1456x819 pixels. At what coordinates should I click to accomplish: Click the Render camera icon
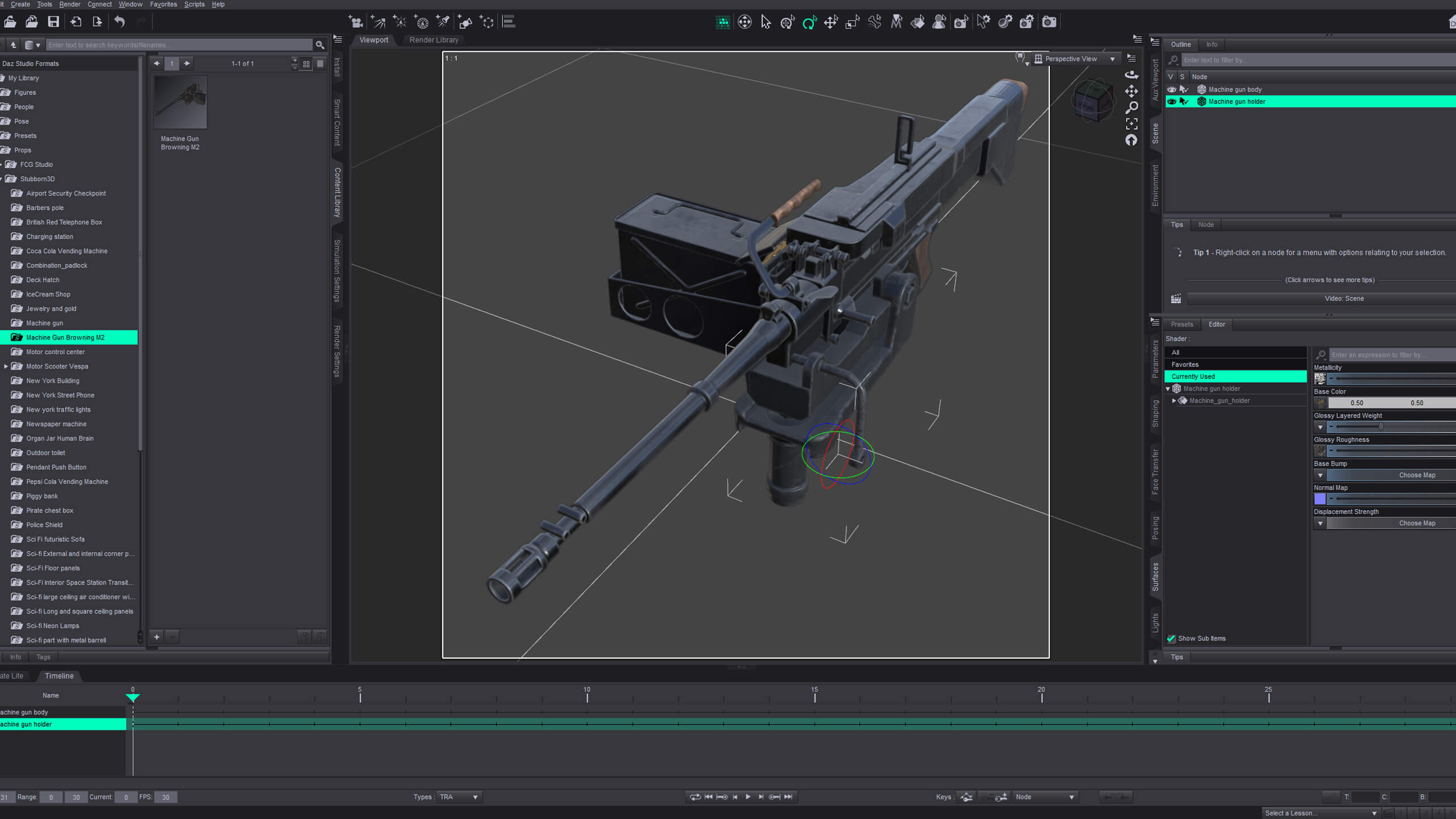1049,22
